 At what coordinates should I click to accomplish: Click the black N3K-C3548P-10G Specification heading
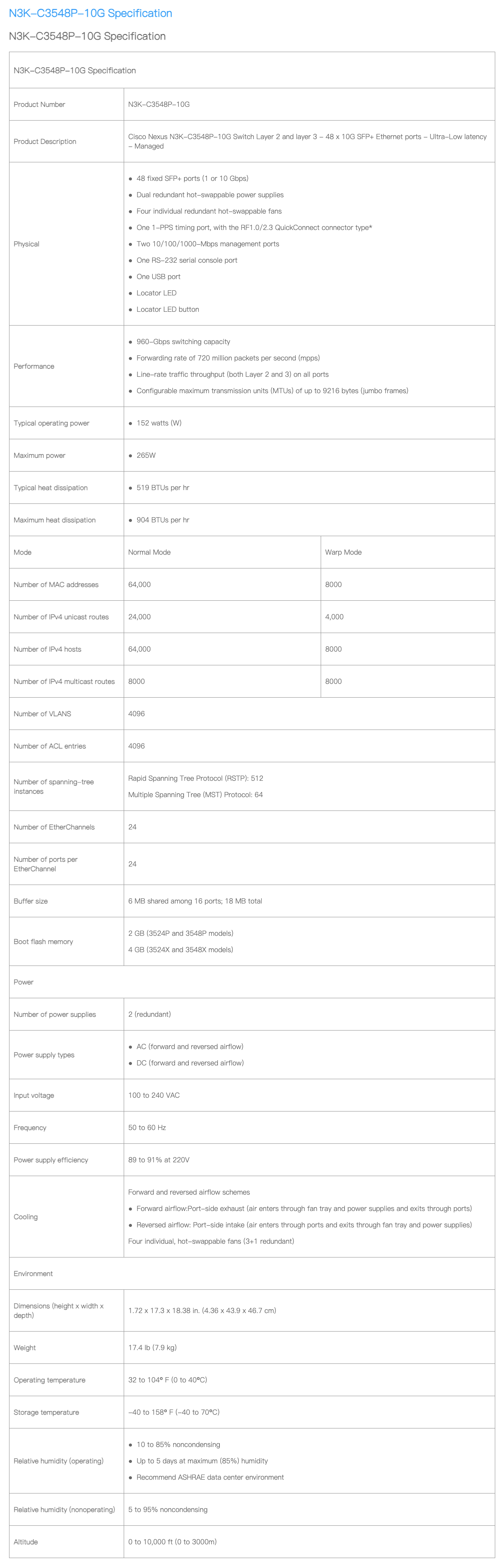87,37
